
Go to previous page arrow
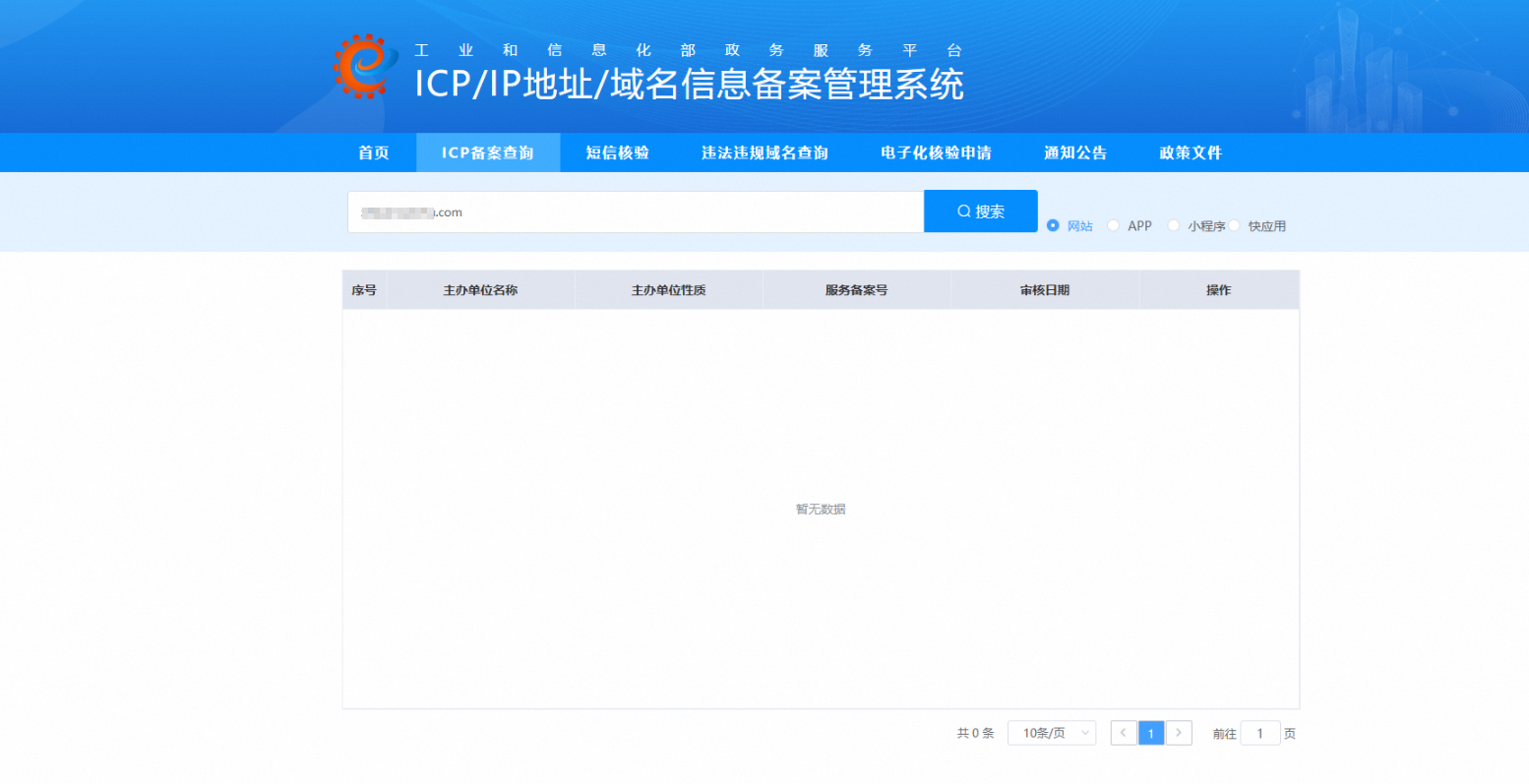[1124, 733]
